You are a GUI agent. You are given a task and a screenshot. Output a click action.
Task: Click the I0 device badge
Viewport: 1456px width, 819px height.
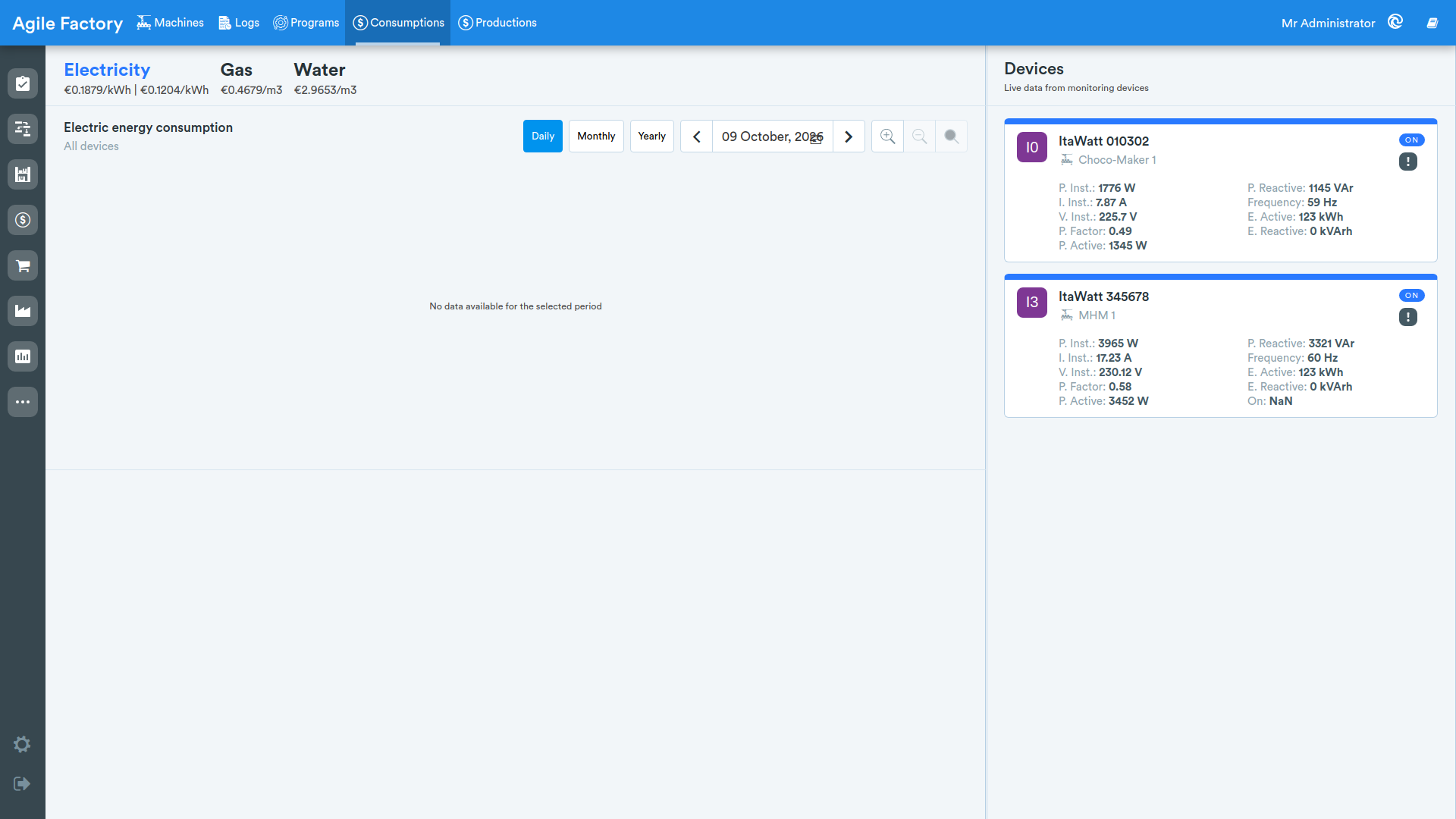[1031, 147]
